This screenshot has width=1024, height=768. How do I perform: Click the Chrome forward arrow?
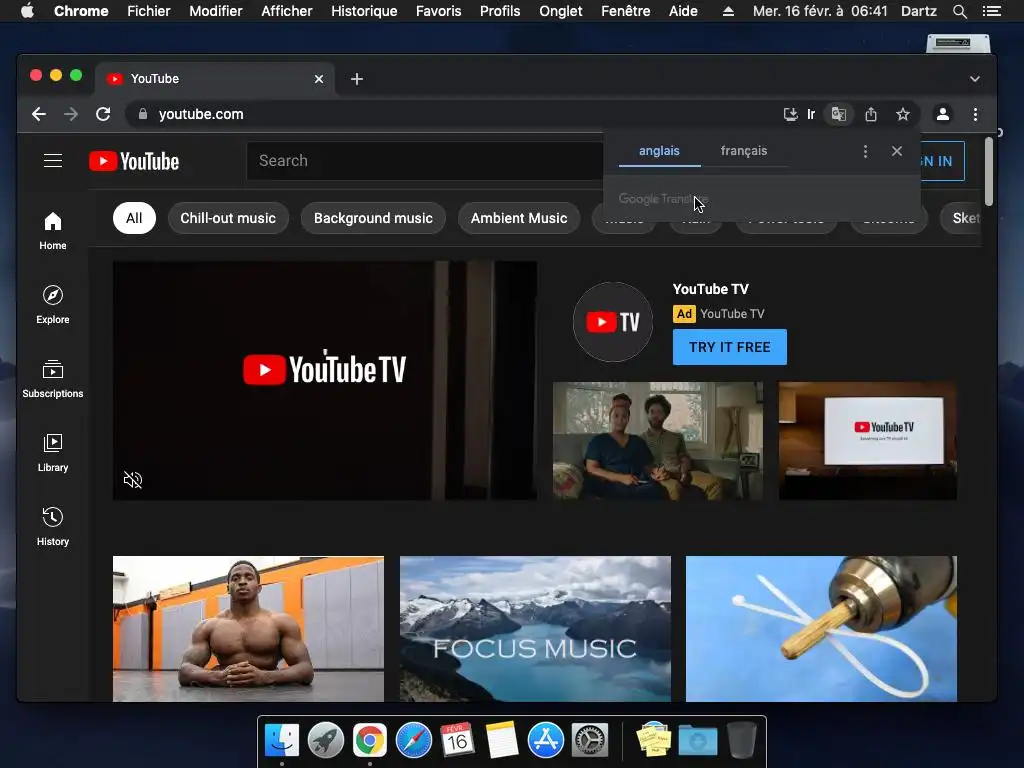[71, 114]
